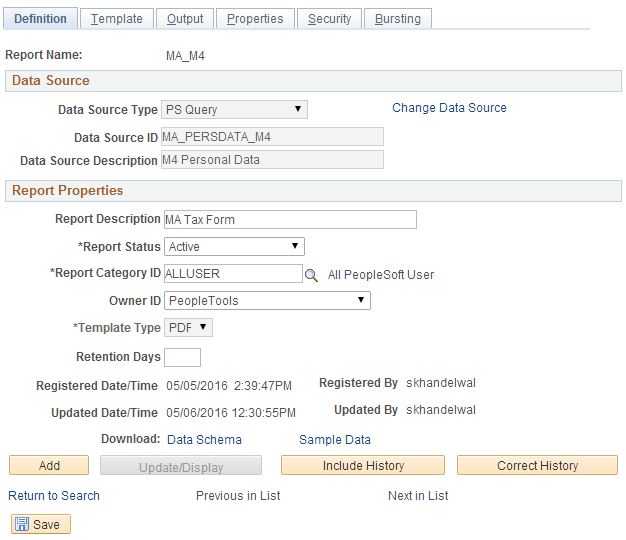
Task: Click the Correct History button
Action: coord(537,466)
